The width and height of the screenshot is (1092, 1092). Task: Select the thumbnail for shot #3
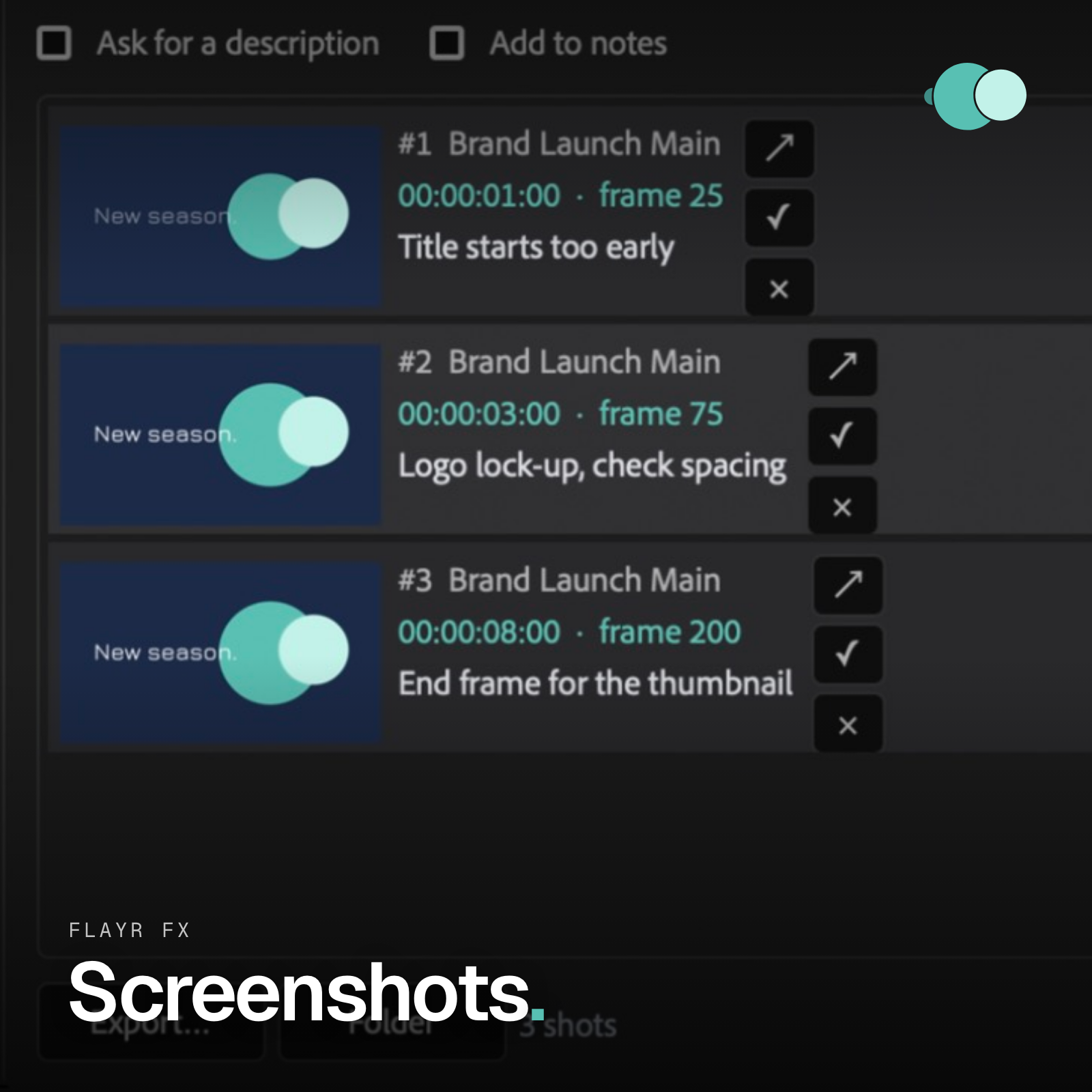point(220,653)
